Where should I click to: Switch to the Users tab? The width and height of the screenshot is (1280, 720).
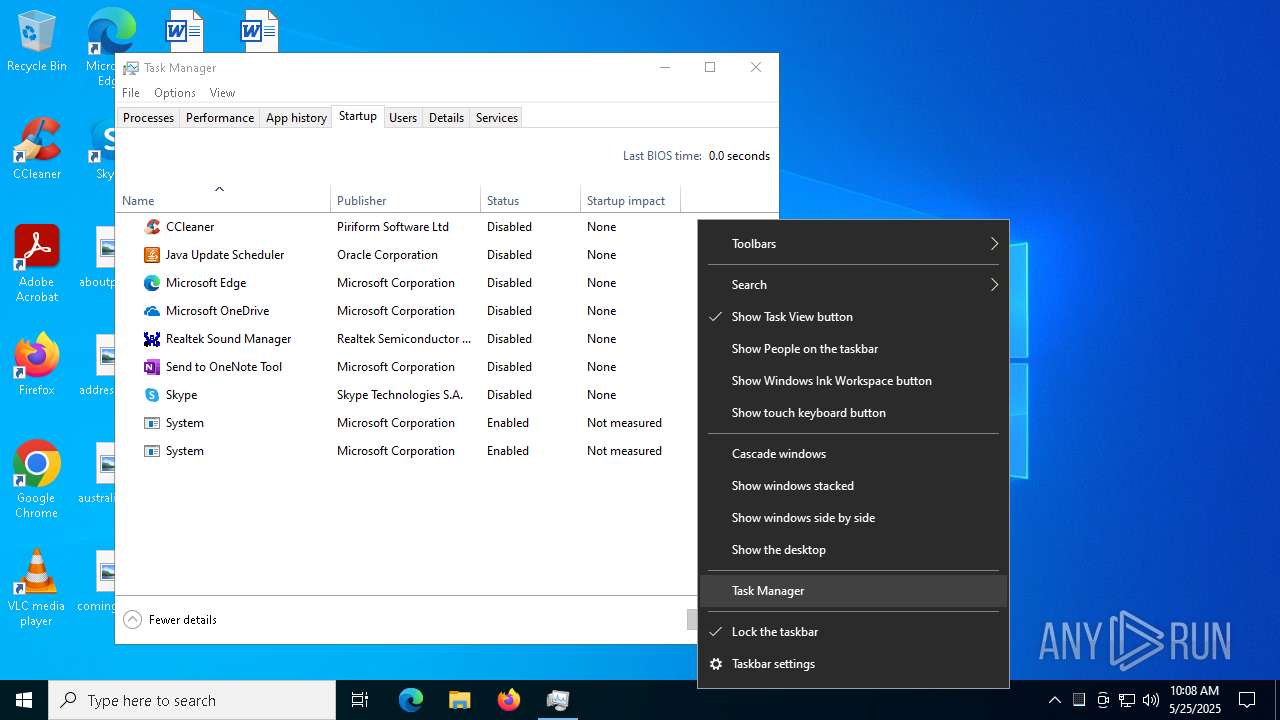tap(403, 118)
